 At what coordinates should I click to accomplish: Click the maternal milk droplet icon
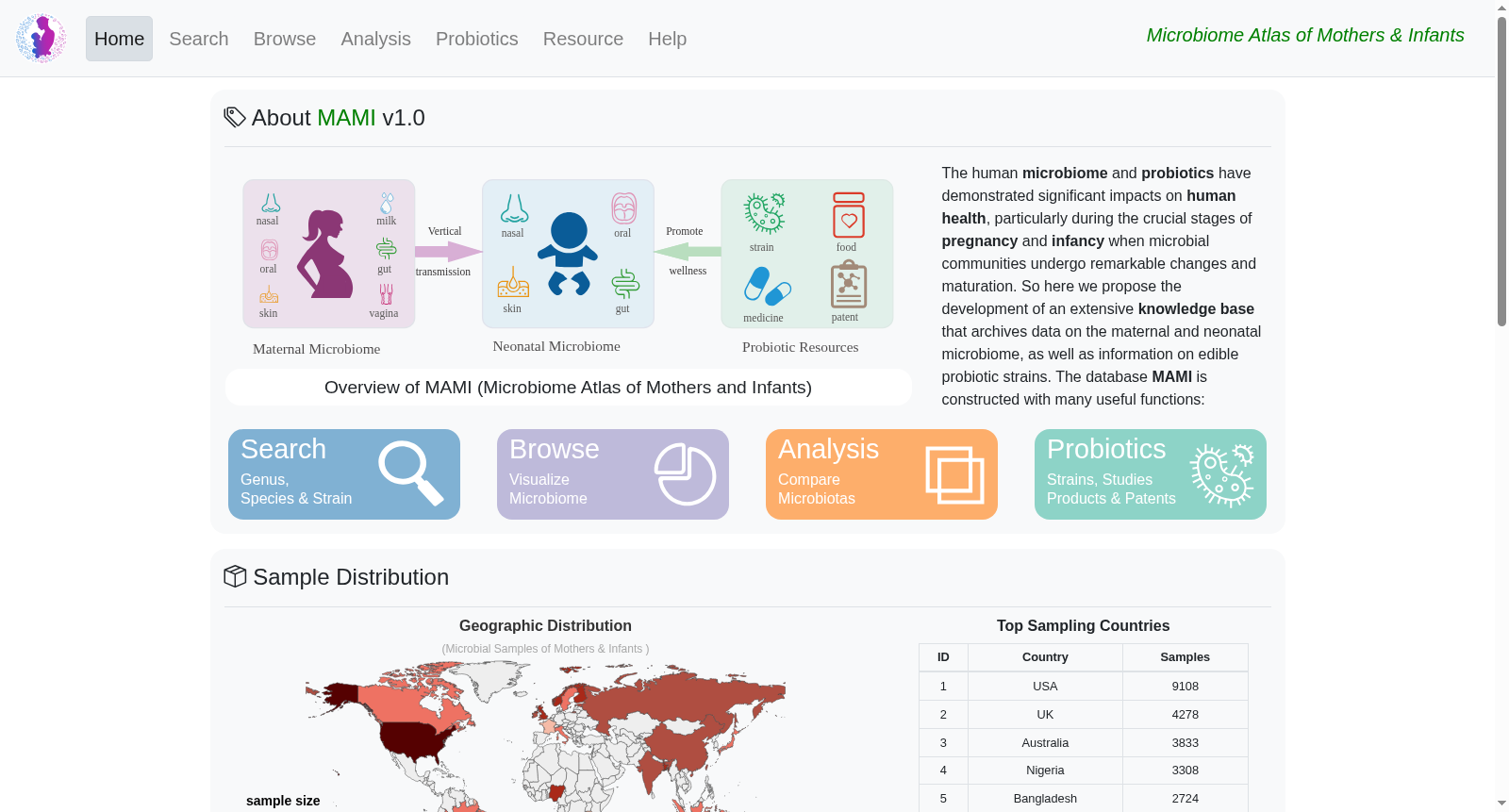click(x=387, y=204)
